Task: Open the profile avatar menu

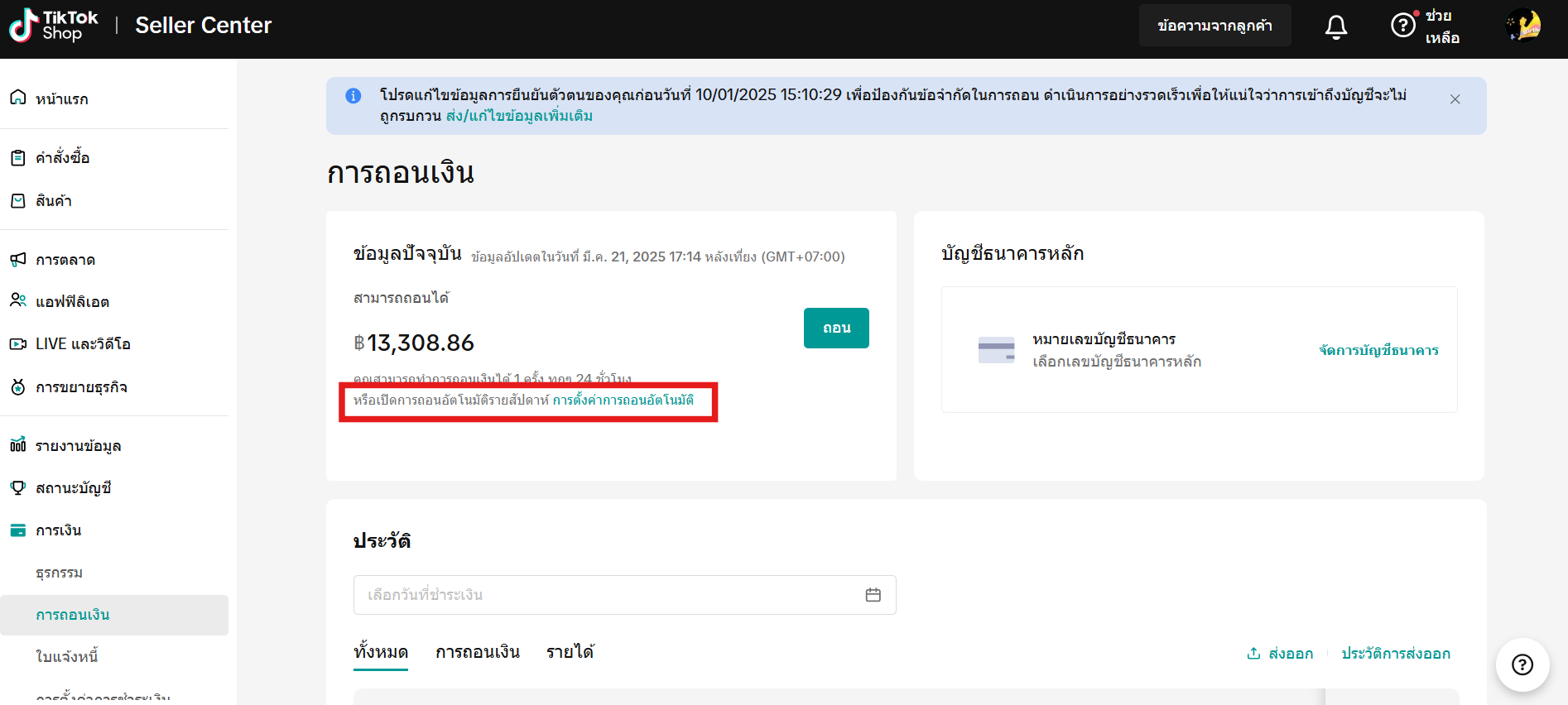Action: point(1522,26)
